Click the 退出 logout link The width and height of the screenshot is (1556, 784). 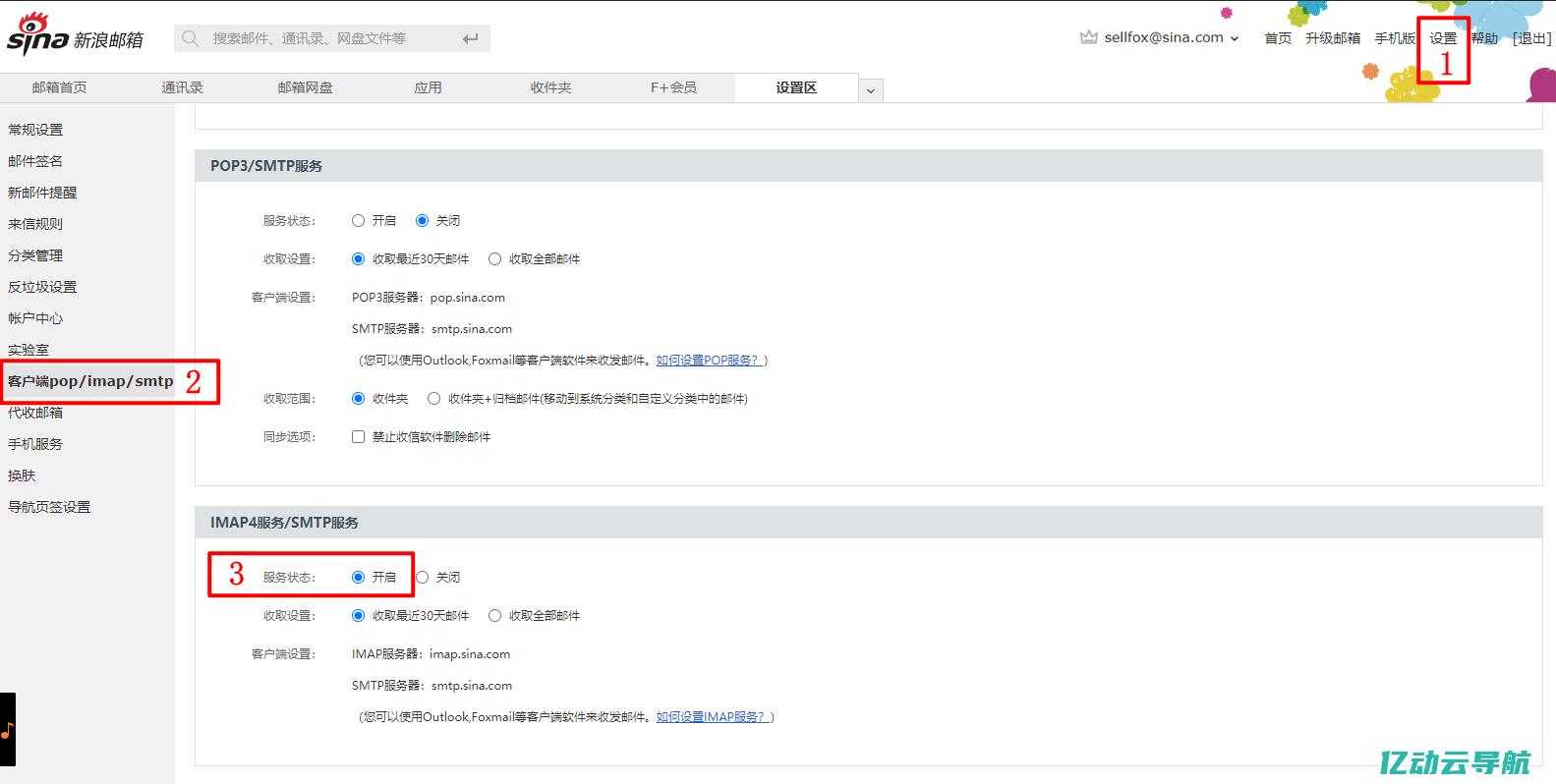pos(1531,38)
